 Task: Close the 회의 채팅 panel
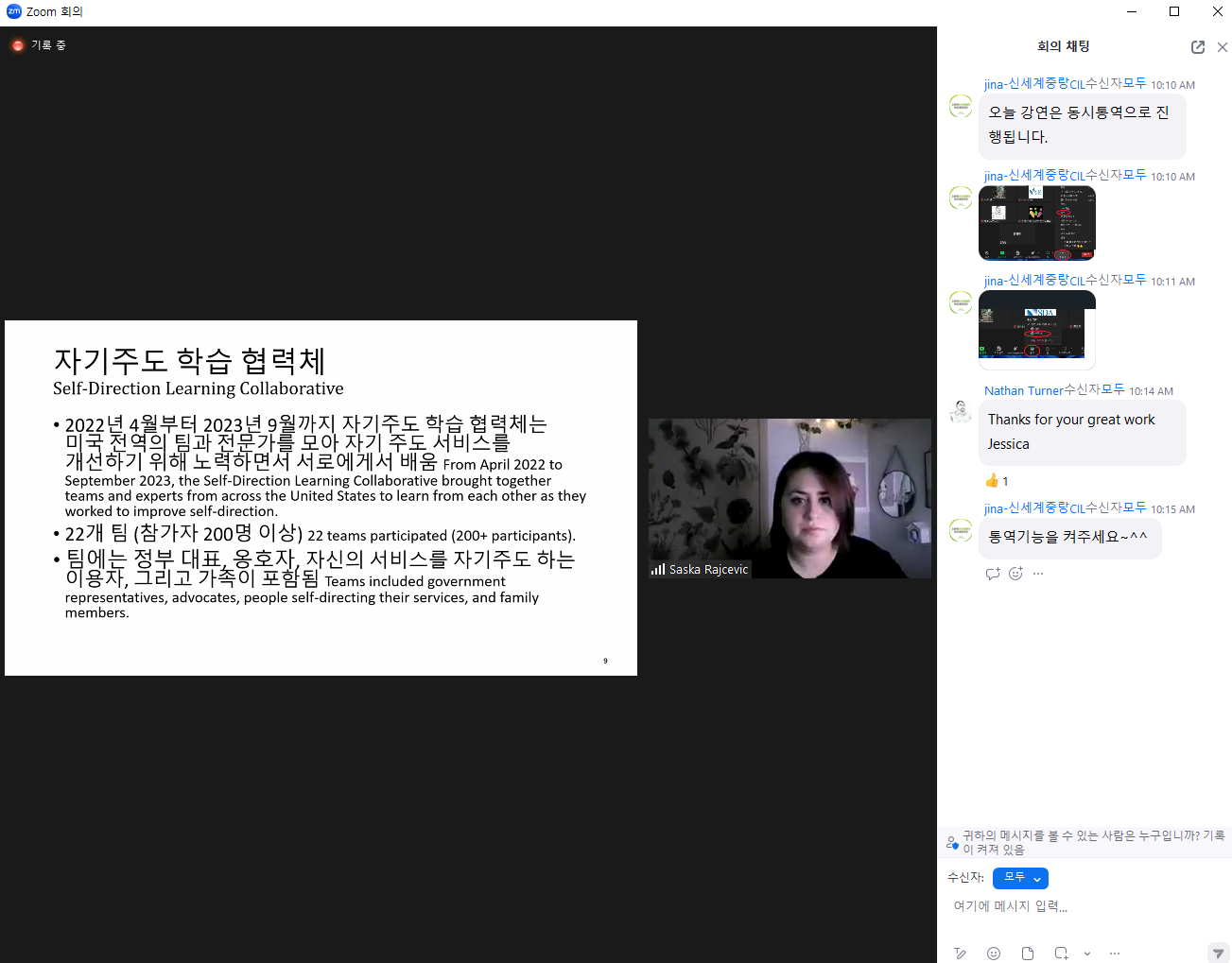pos(1222,47)
